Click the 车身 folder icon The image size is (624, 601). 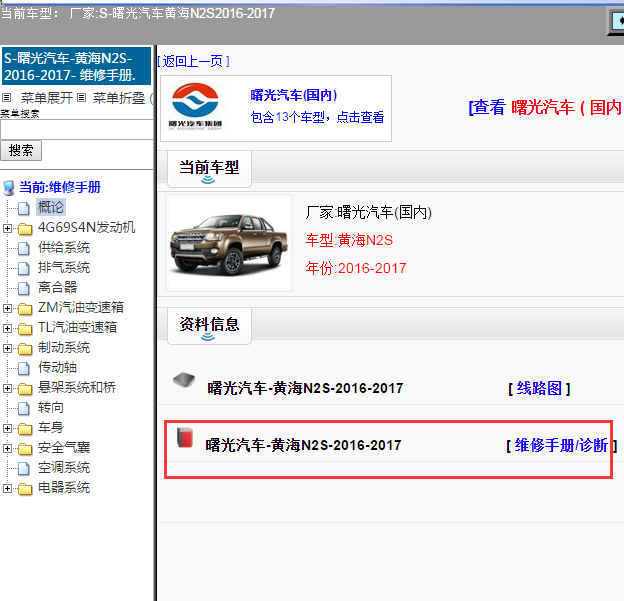click(25, 429)
